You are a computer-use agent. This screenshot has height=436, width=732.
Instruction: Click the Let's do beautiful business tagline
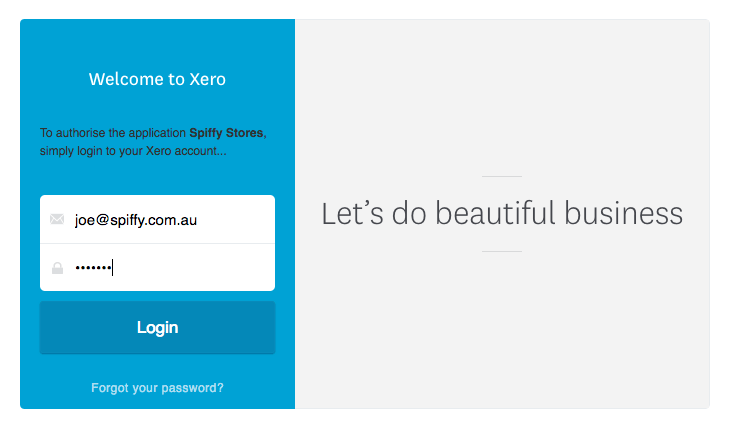pyautogui.click(x=502, y=213)
